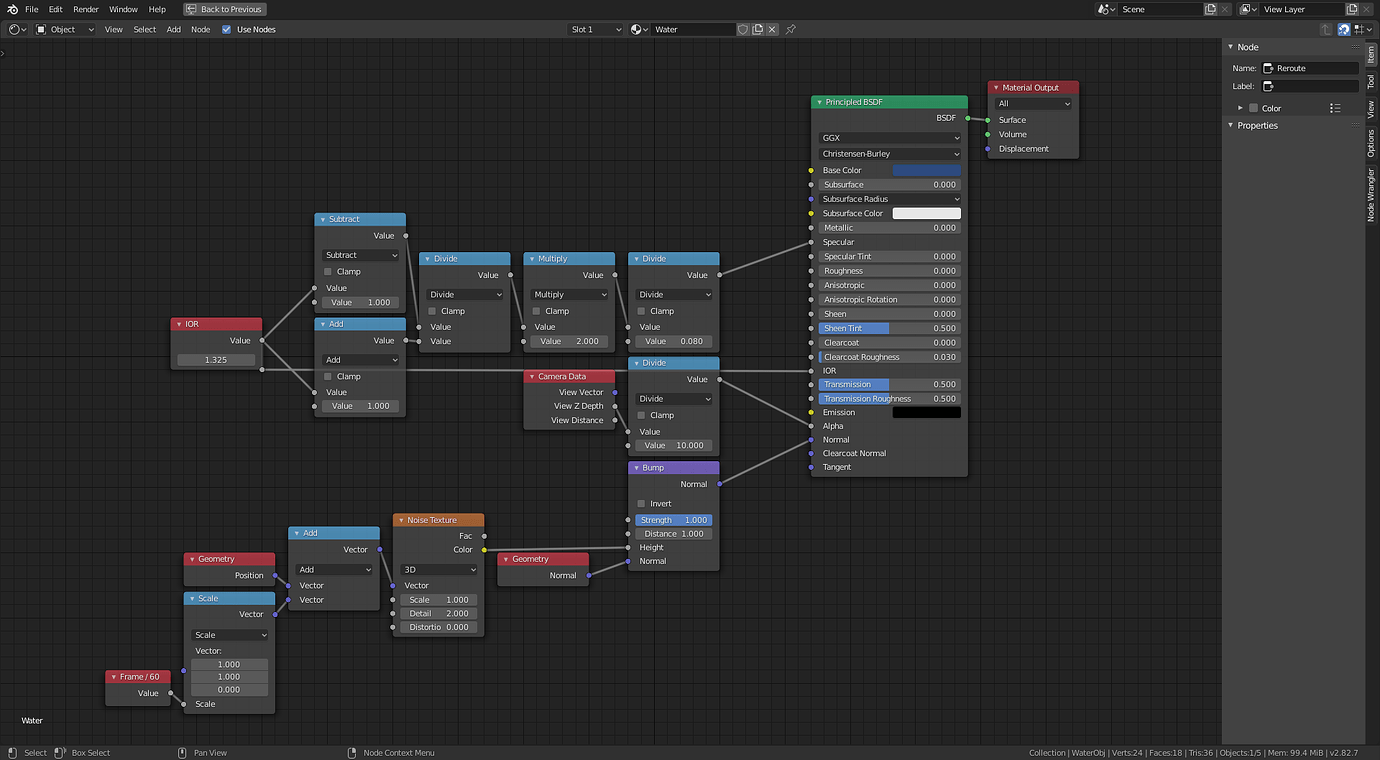Toggle the Use Nodes checkbox
This screenshot has height=760, width=1380.
[226, 29]
